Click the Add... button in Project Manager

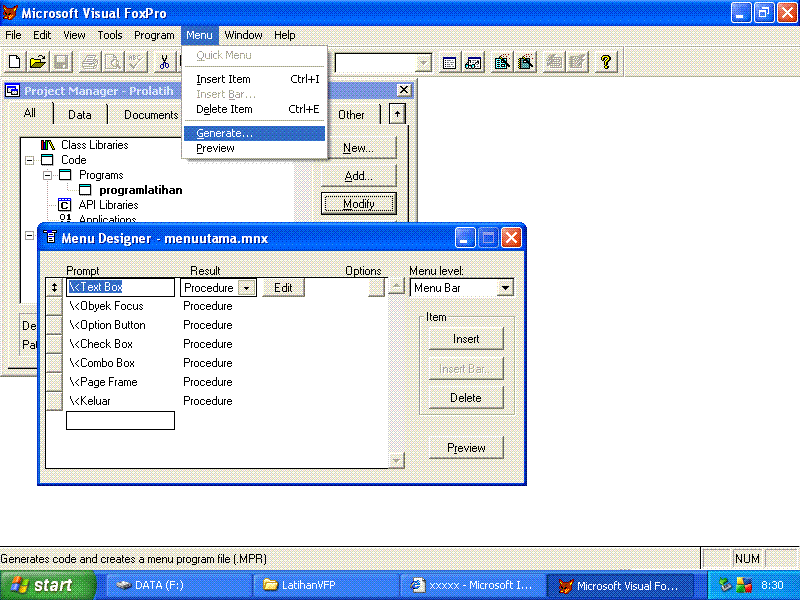358,176
